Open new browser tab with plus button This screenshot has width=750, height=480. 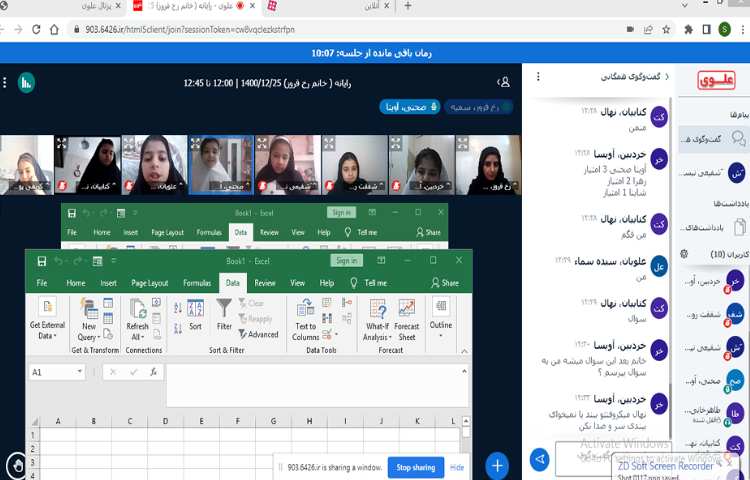coord(408,6)
